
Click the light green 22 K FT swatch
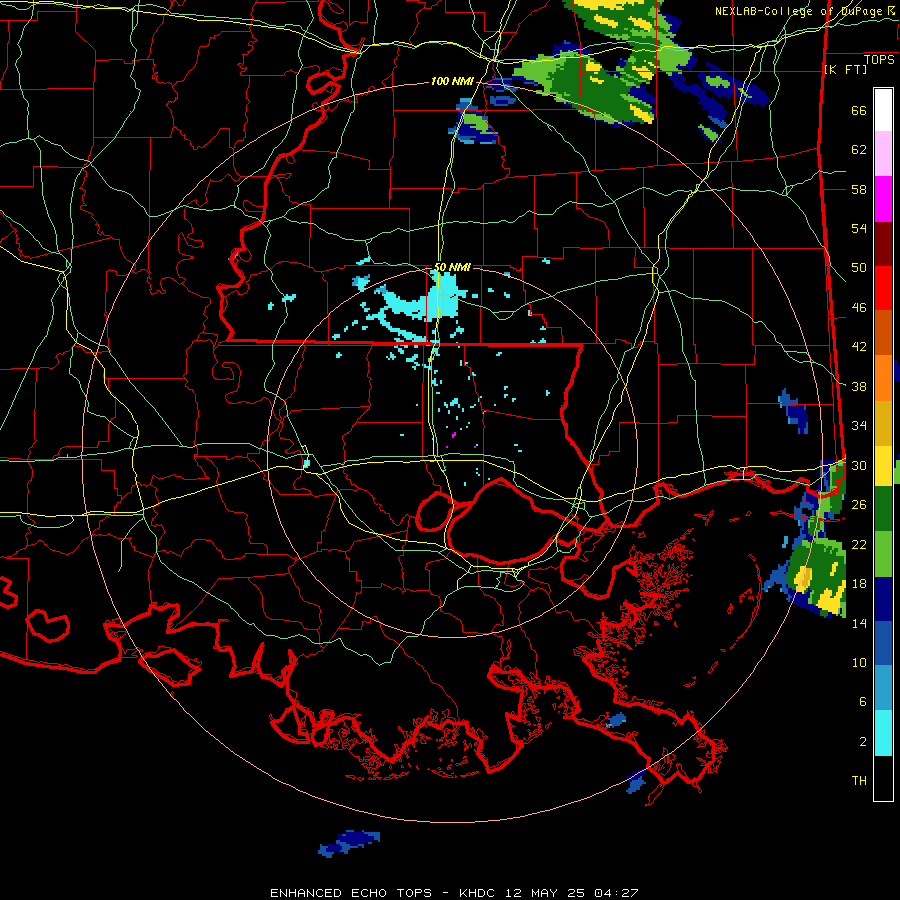(883, 554)
